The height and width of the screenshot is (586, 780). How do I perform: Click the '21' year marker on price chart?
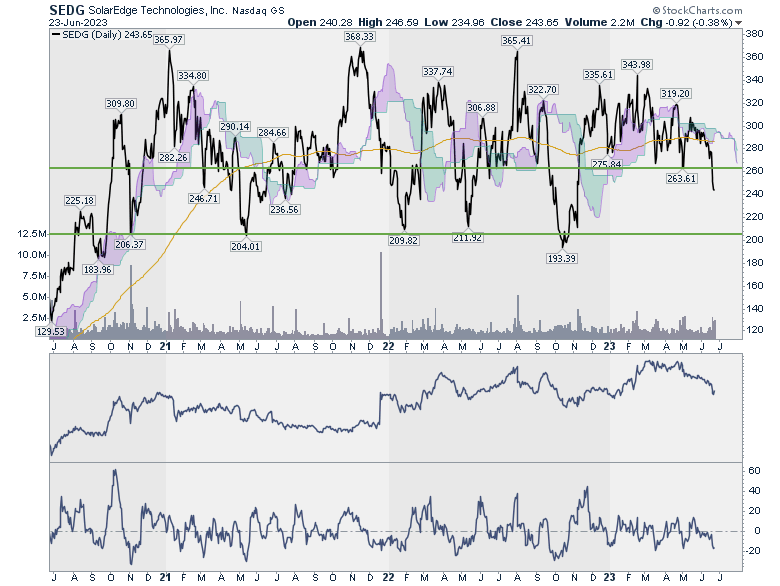coord(165,346)
